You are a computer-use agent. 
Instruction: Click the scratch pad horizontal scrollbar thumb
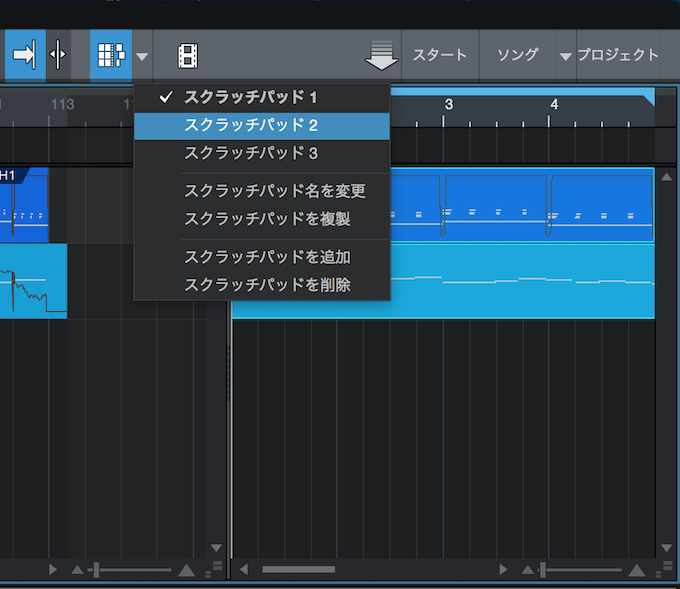coord(299,569)
